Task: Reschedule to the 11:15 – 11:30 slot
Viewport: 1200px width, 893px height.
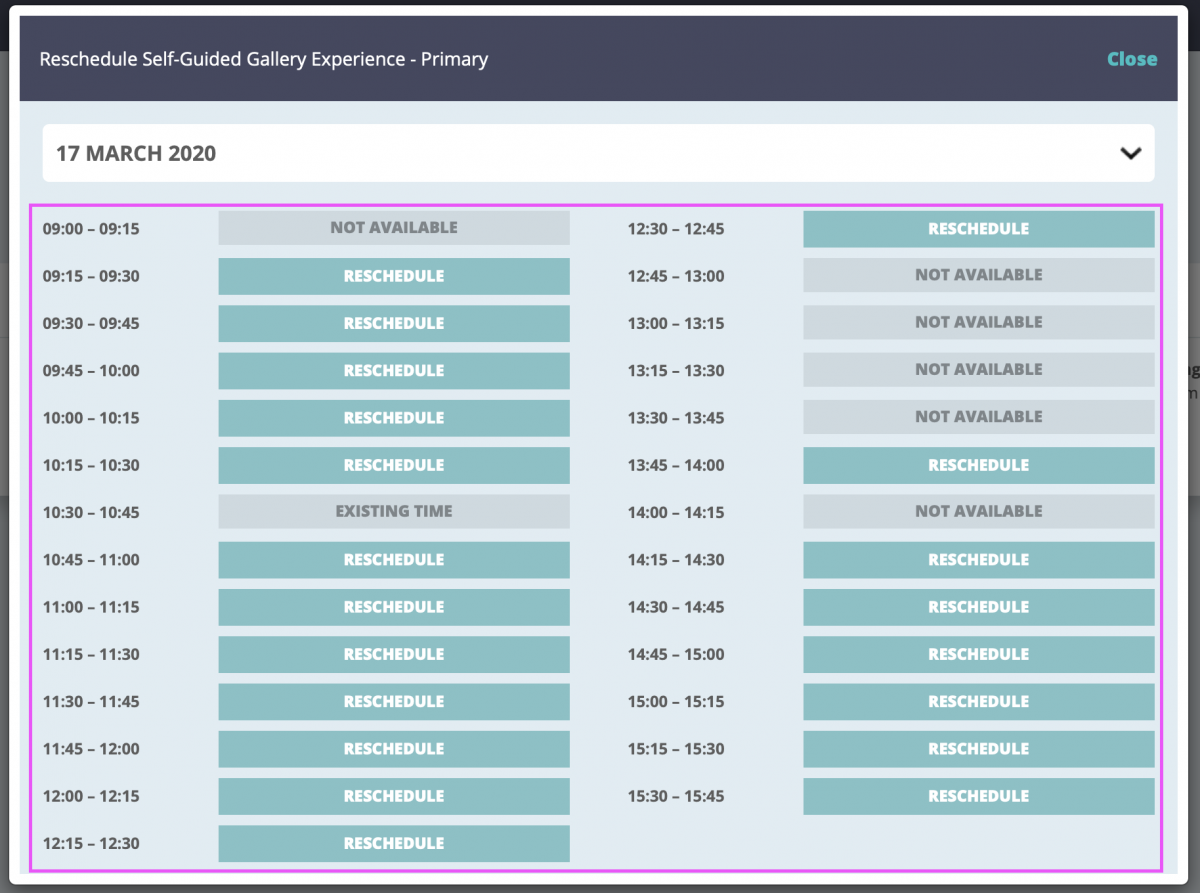Action: tap(394, 654)
